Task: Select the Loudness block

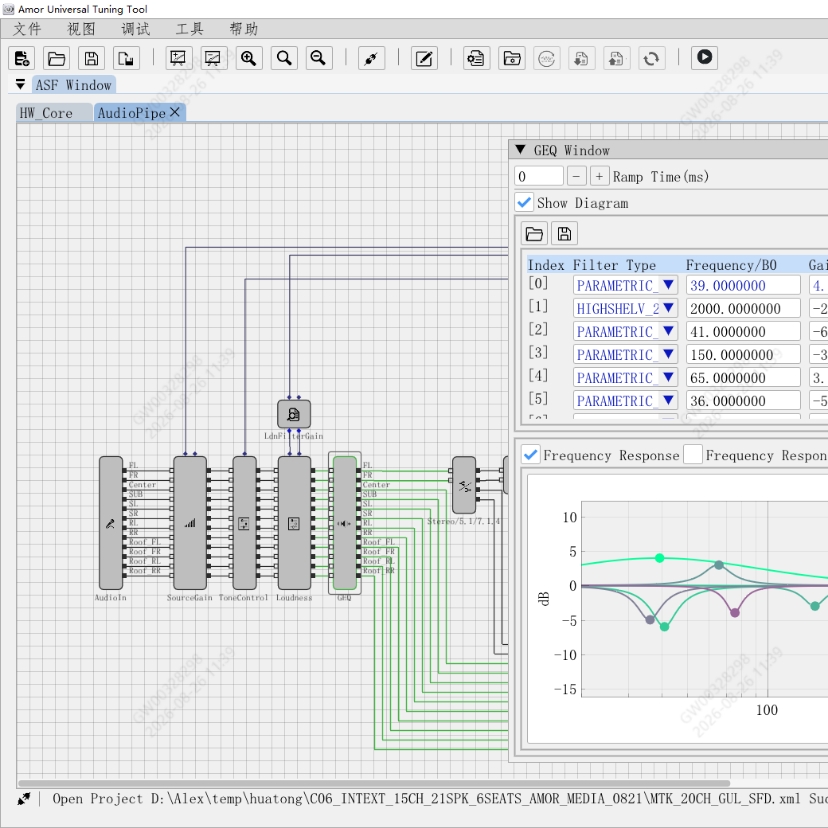Action: click(294, 523)
